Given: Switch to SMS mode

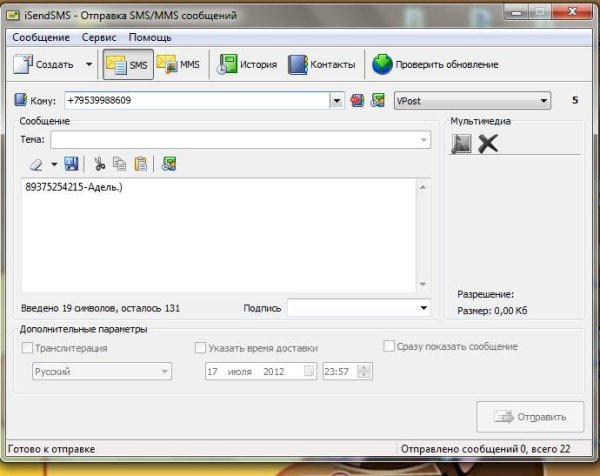Looking at the screenshot, I should tap(128, 64).
